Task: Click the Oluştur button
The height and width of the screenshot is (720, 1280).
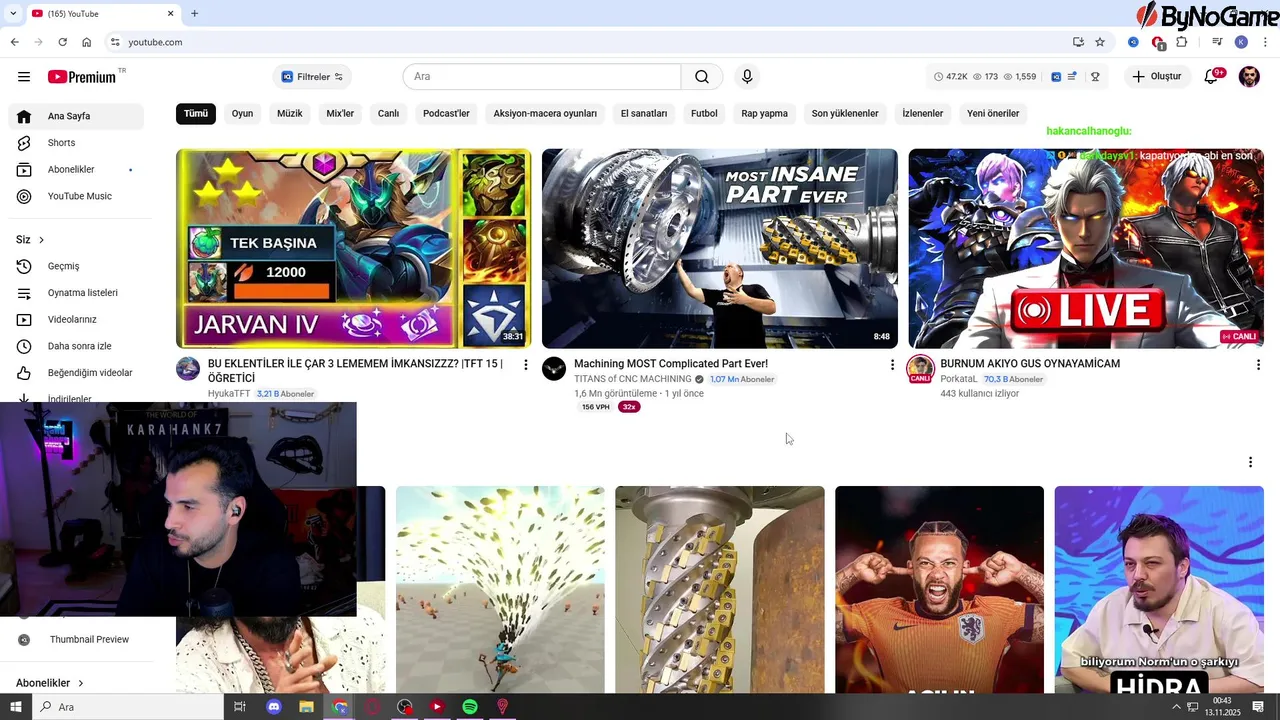Action: 1157,77
